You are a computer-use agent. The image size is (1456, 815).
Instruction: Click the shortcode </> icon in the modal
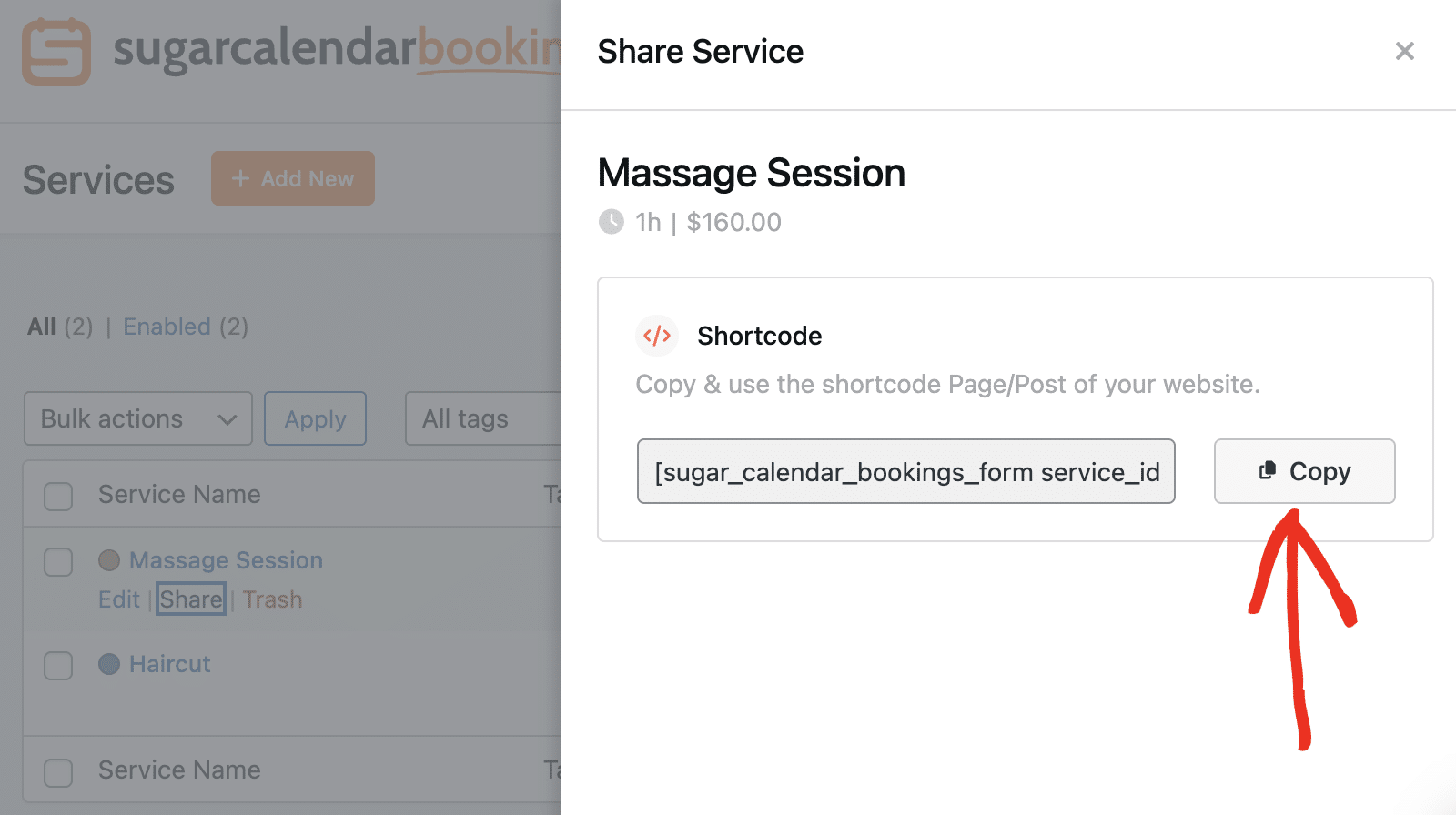pos(657,336)
